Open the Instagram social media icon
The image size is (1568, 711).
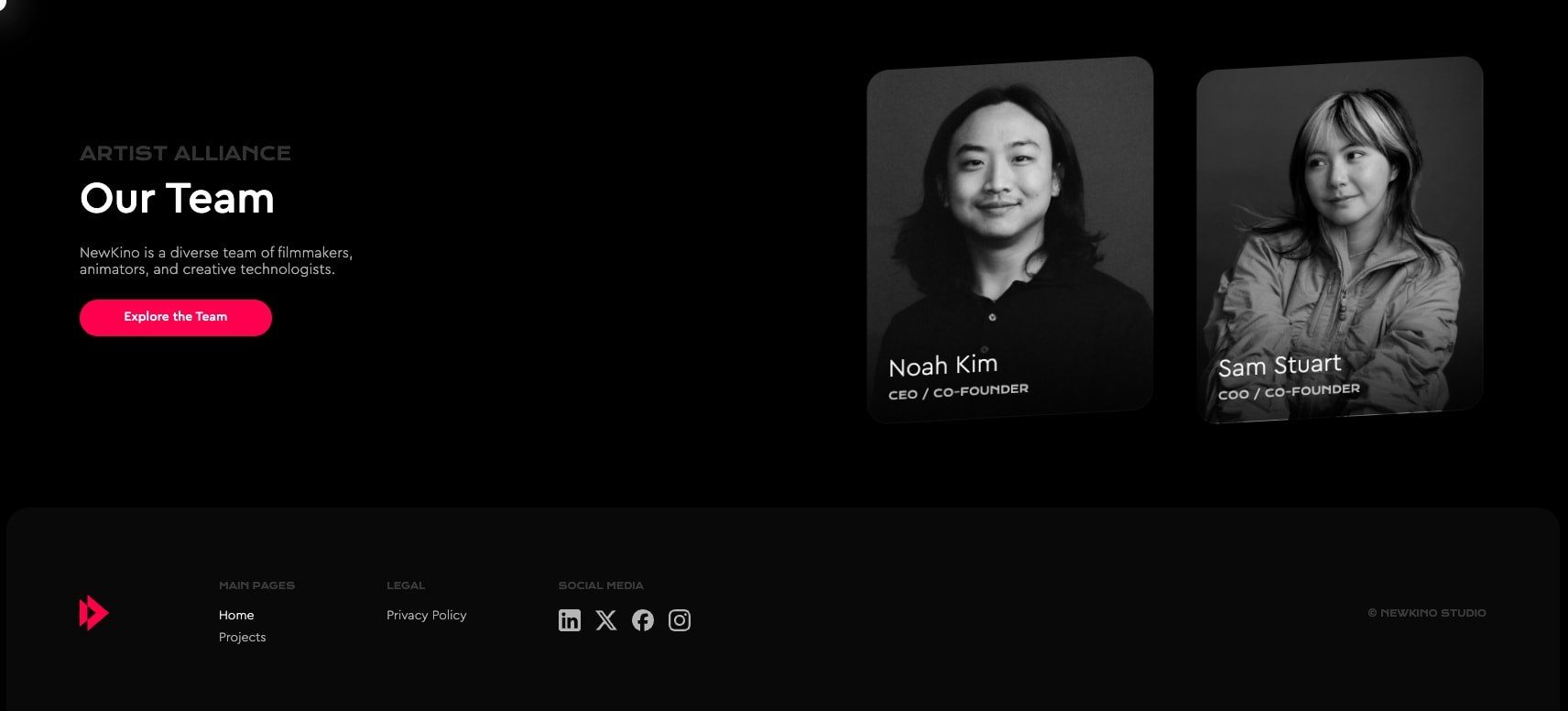pos(680,620)
